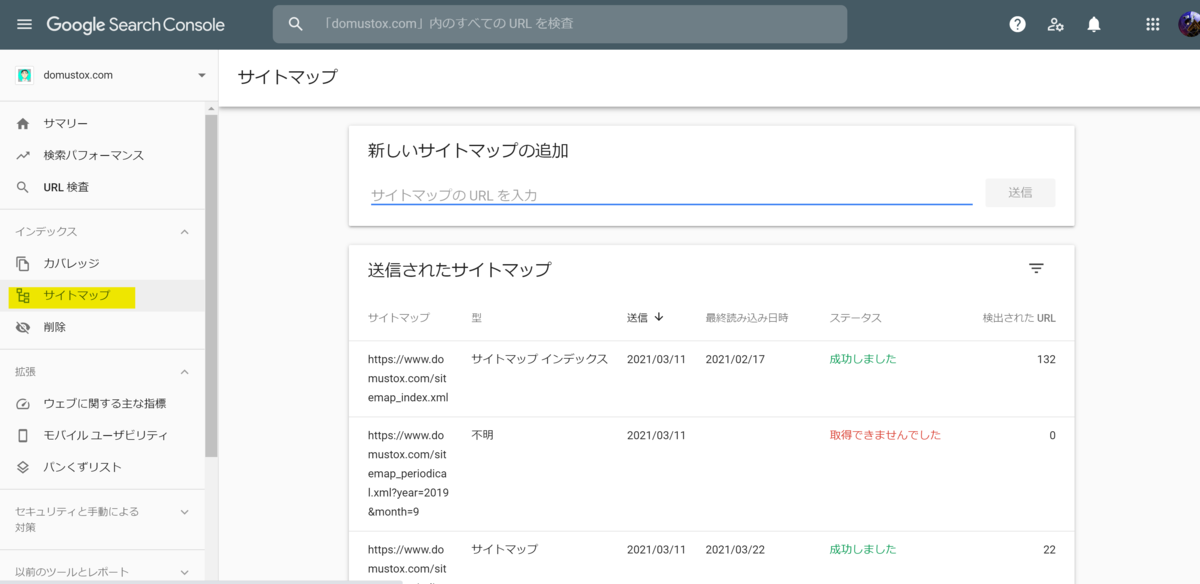Click the trend-line icon for 検索パフォーマンス
Viewport: 1200px width, 584px height.
23,155
